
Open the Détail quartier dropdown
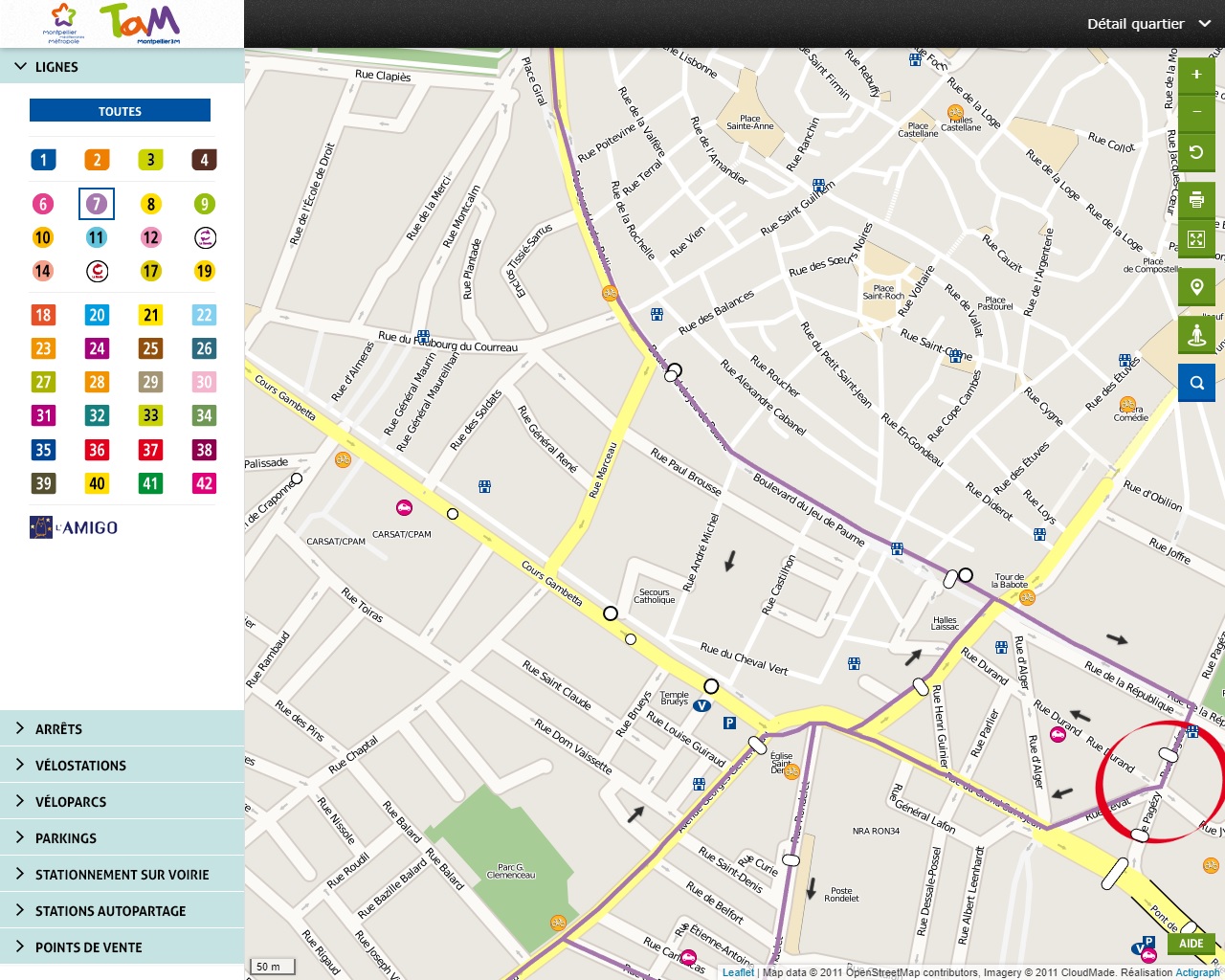point(1148,24)
